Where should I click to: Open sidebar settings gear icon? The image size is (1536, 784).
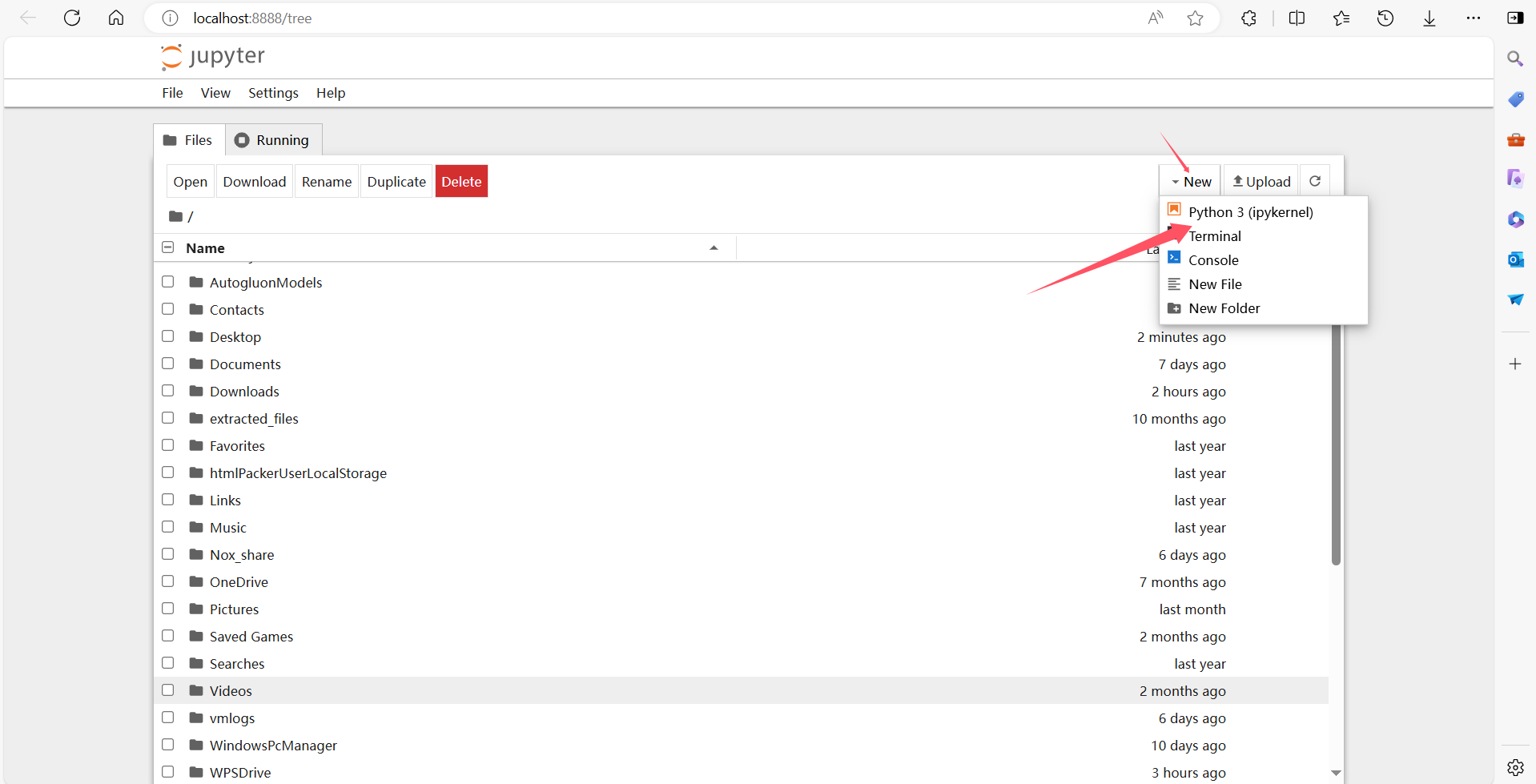tap(1515, 767)
